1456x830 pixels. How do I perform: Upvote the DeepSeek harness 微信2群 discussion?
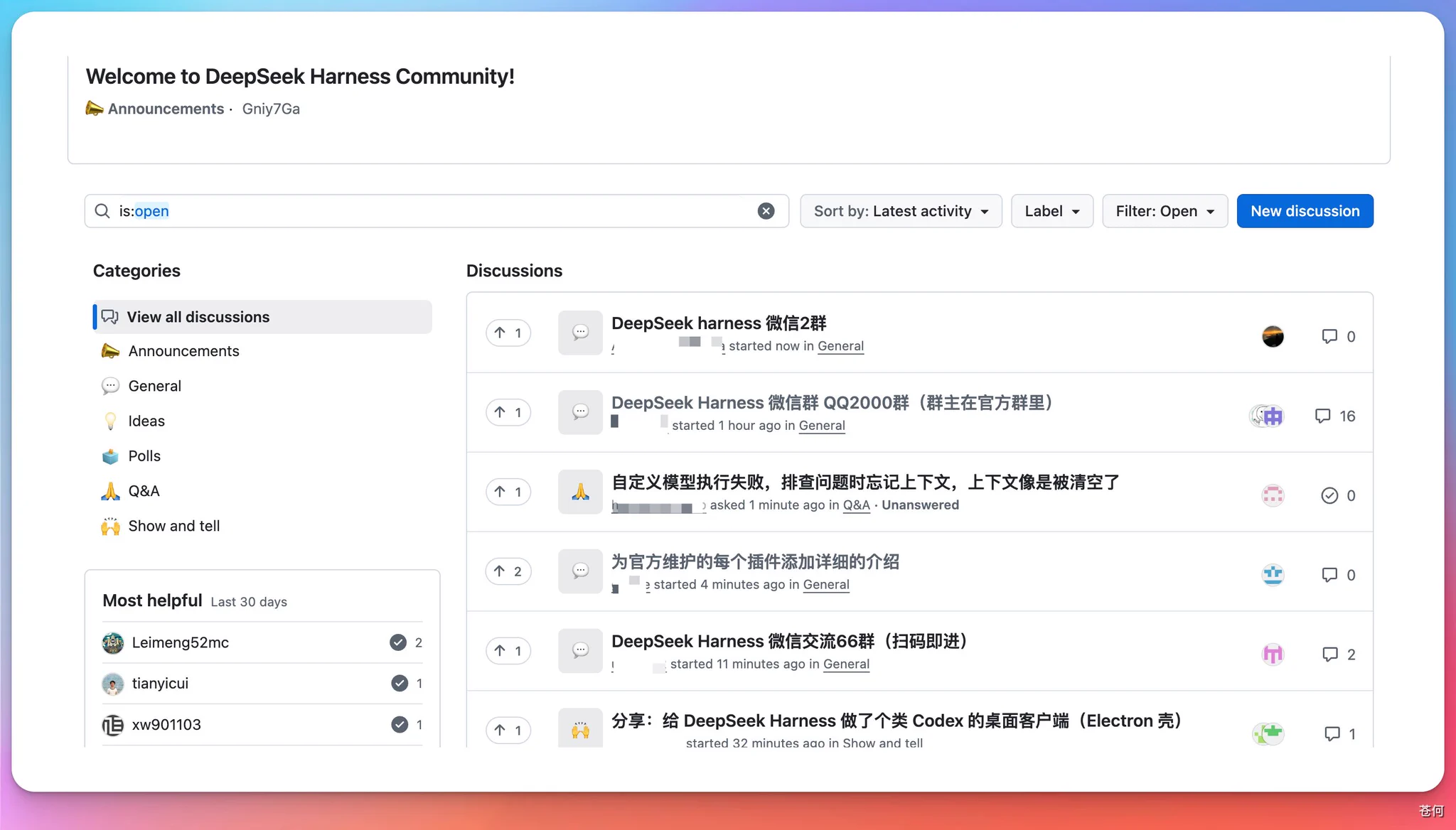click(x=508, y=333)
